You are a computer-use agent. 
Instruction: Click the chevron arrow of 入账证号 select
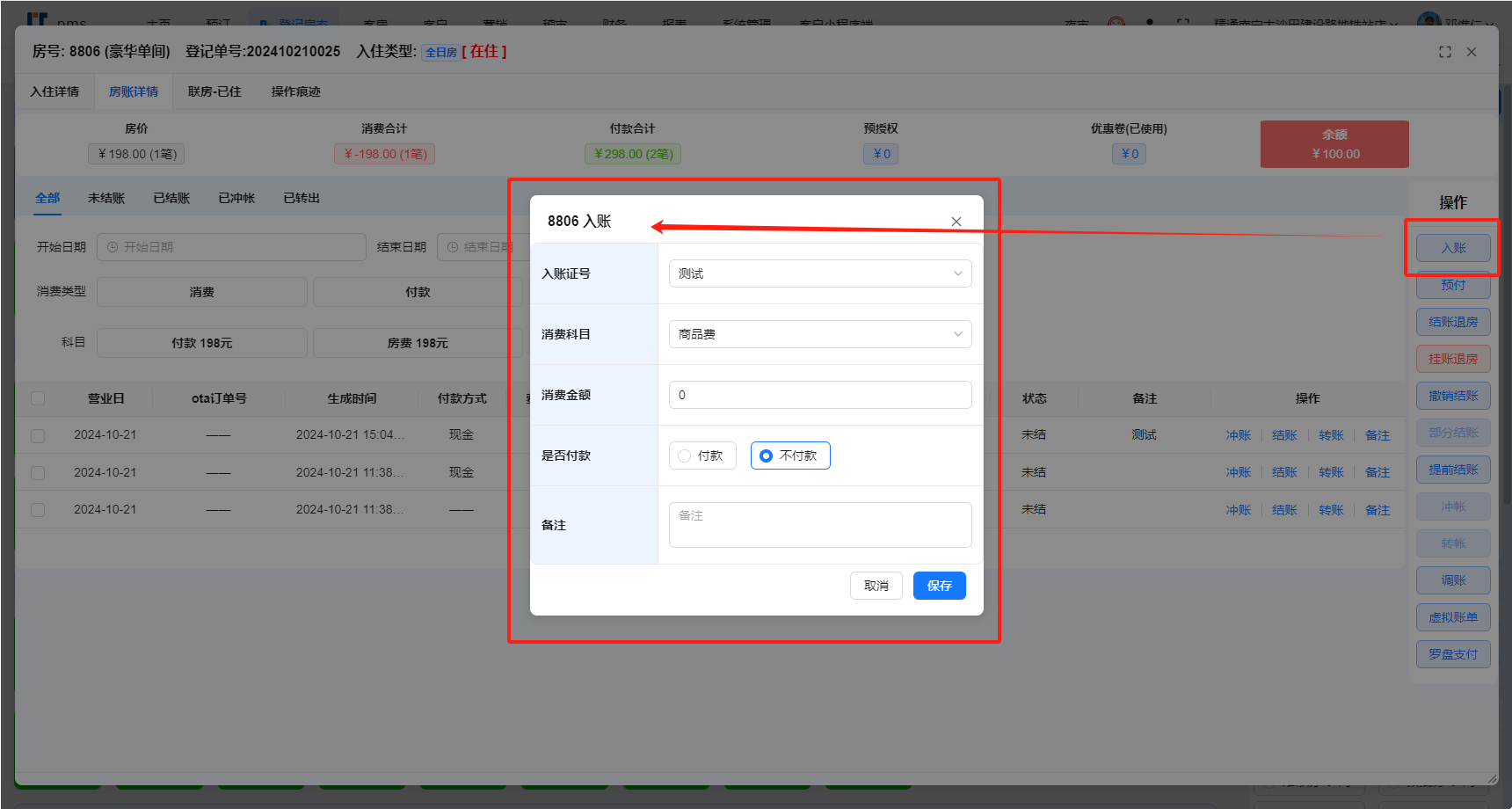click(957, 273)
